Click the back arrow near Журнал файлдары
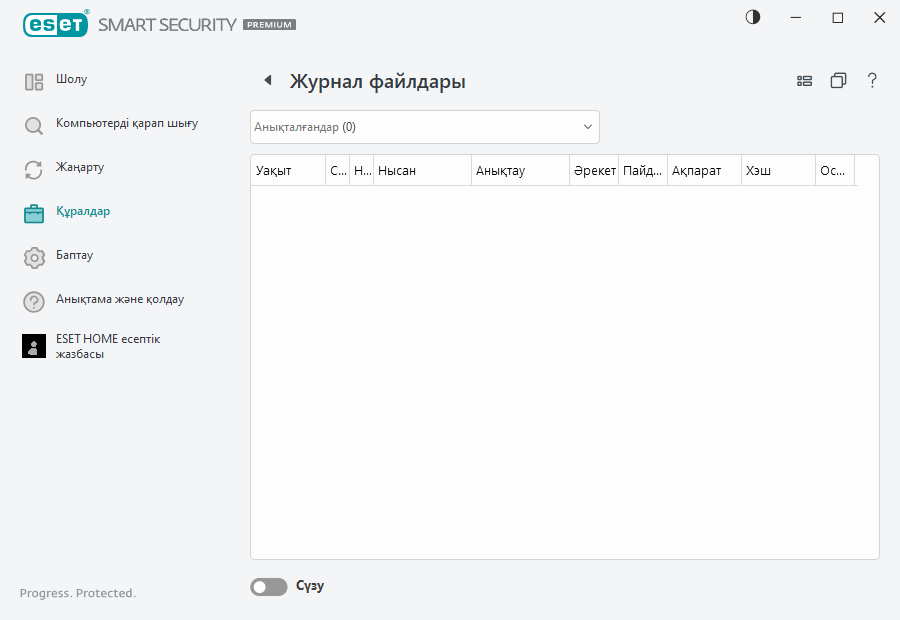 [x=266, y=80]
